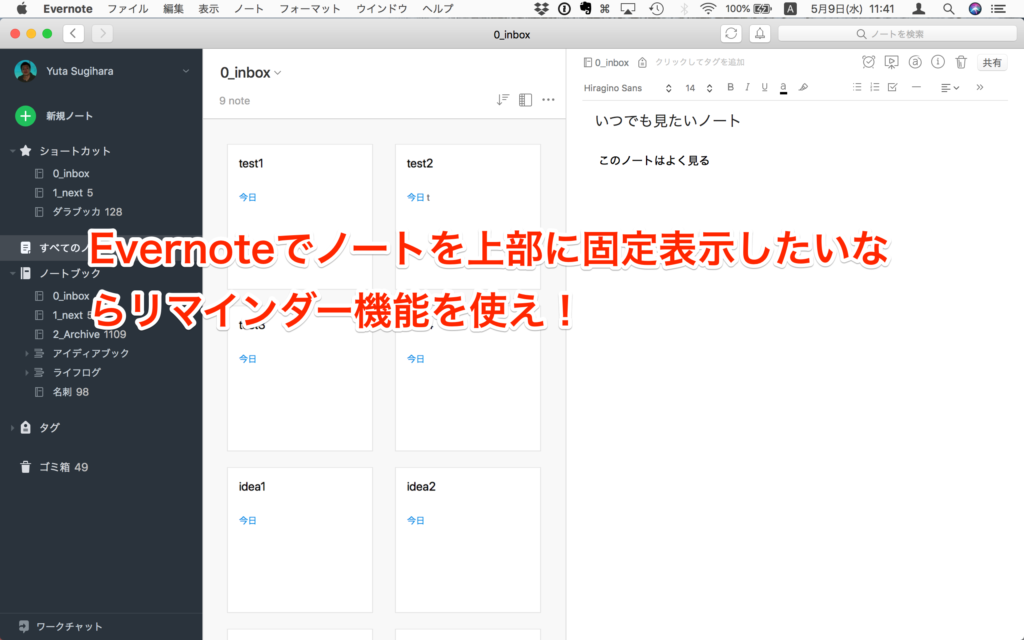
Task: Show note info with the info icon
Action: tap(938, 62)
